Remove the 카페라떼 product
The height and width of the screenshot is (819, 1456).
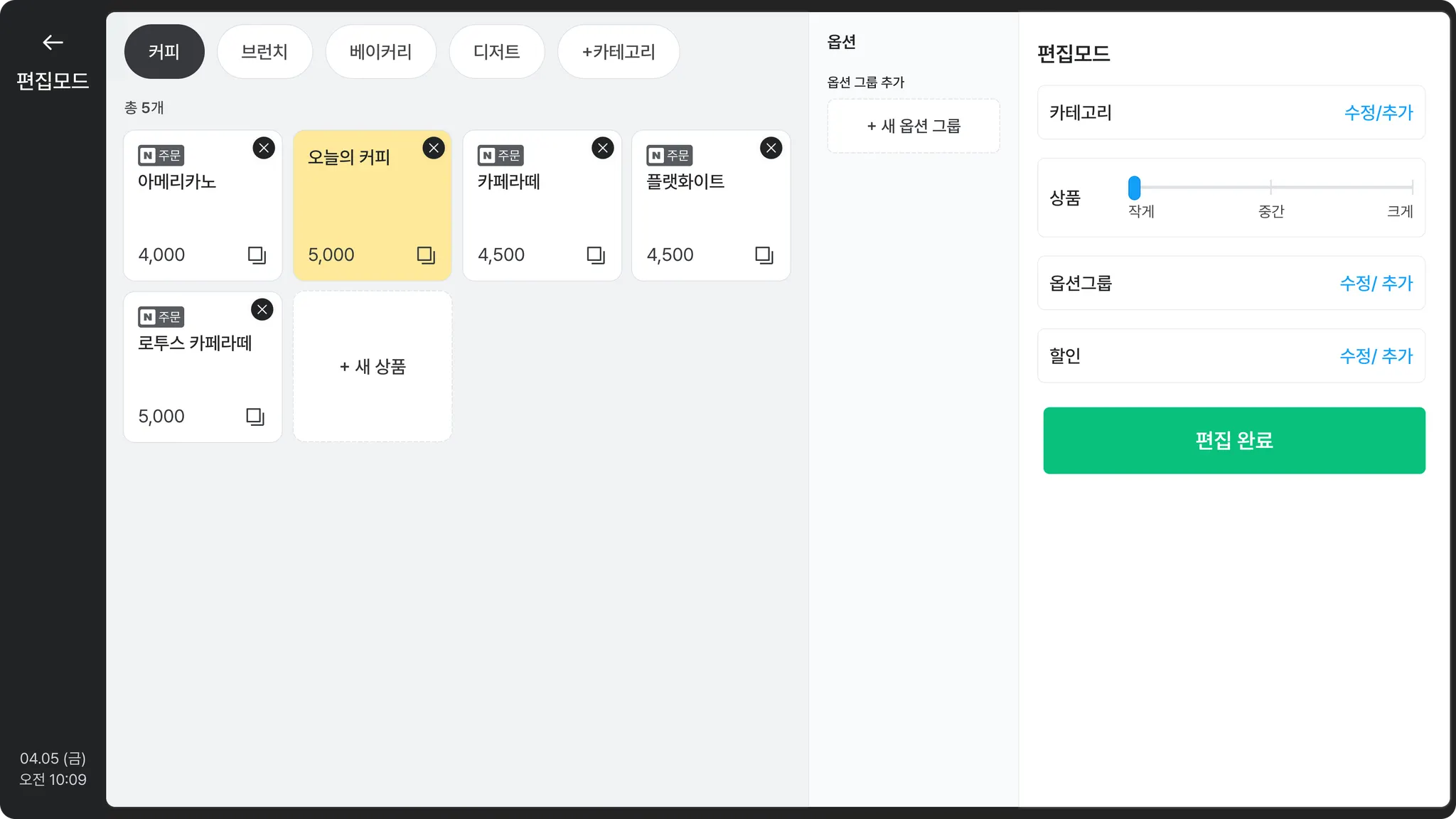pos(603,148)
